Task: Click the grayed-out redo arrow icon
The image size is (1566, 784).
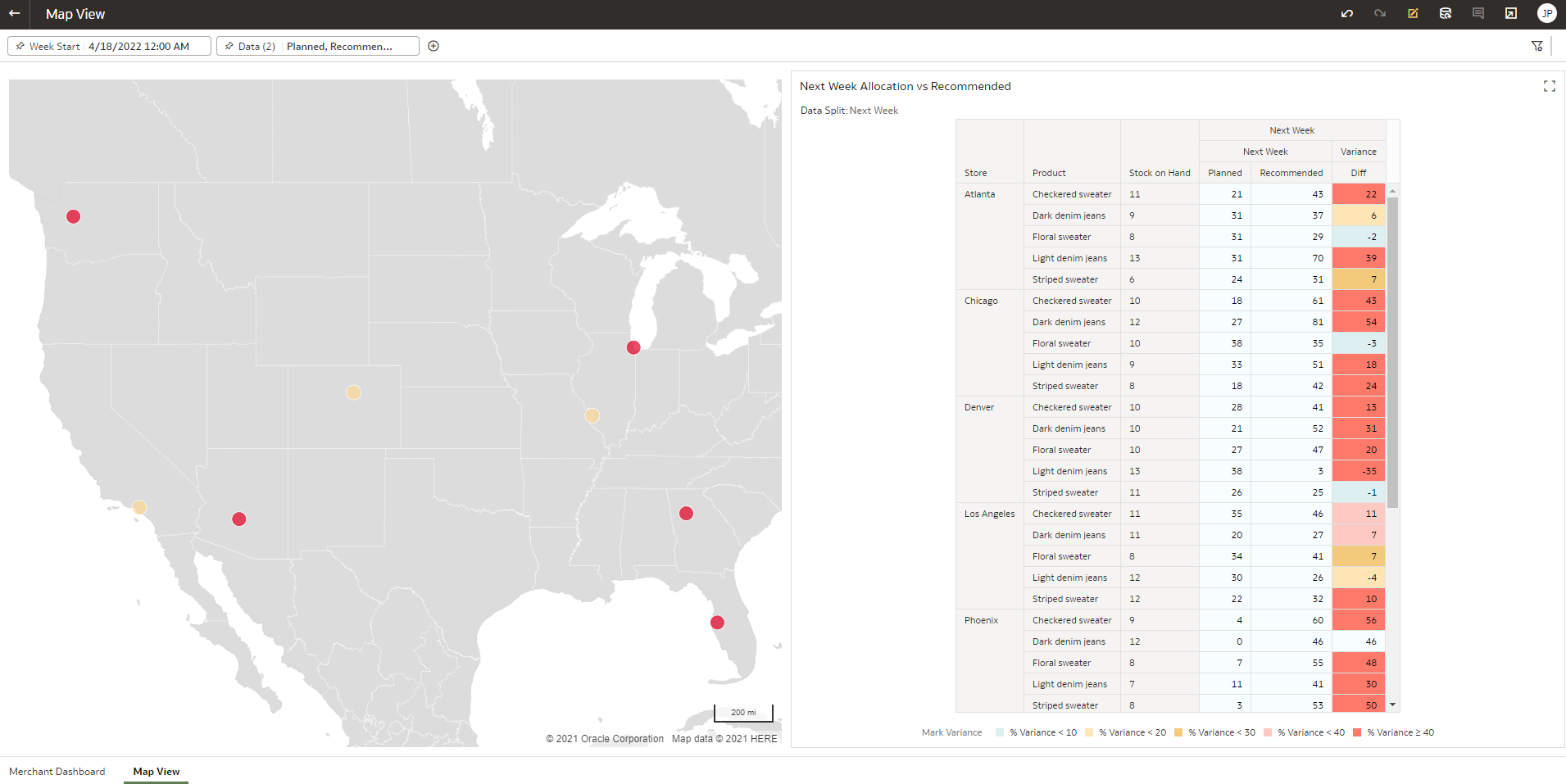Action: click(x=1380, y=14)
